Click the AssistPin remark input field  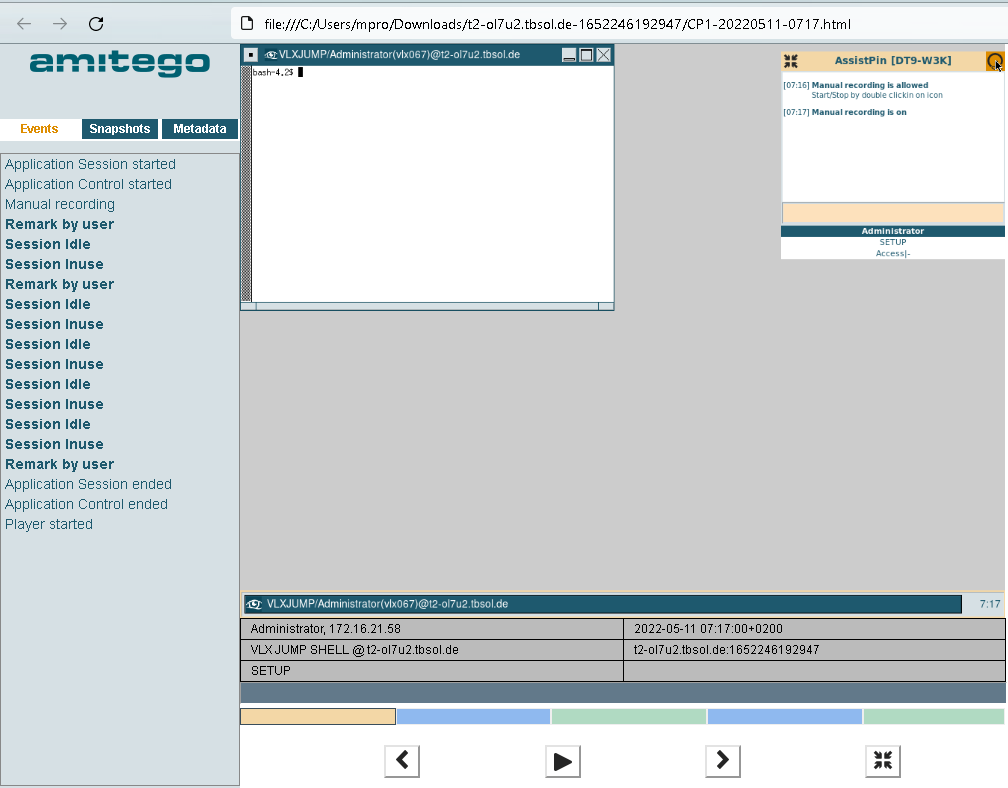click(x=892, y=213)
